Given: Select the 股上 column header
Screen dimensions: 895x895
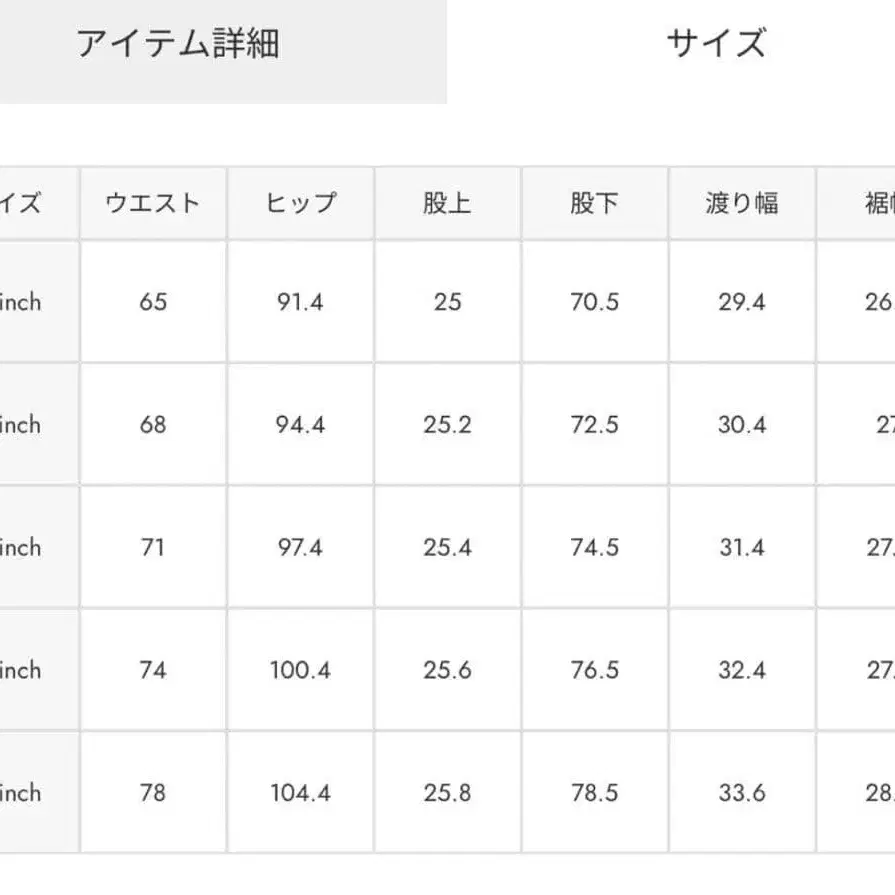Looking at the screenshot, I should [447, 203].
